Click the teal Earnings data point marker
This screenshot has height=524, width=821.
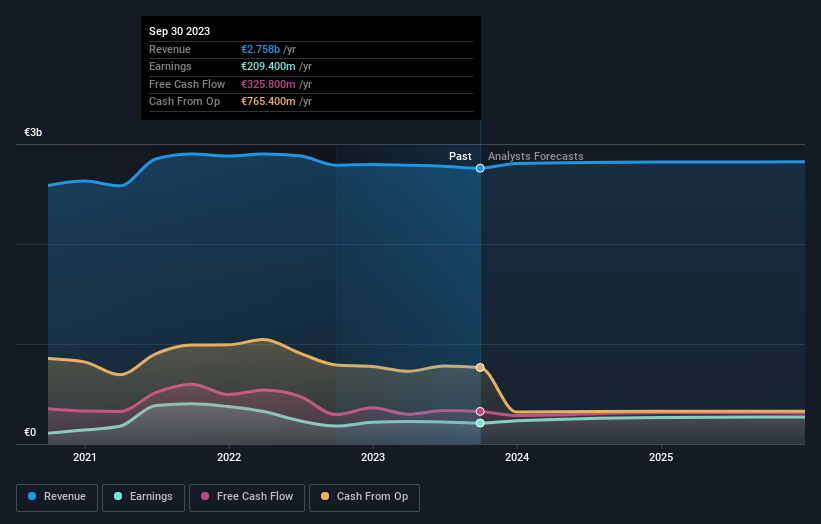point(480,423)
